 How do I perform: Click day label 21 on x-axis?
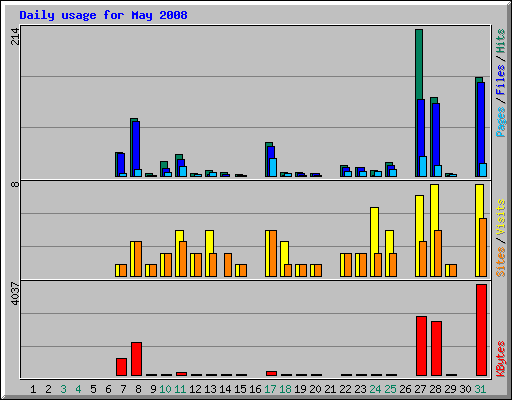pyautogui.click(x=330, y=389)
